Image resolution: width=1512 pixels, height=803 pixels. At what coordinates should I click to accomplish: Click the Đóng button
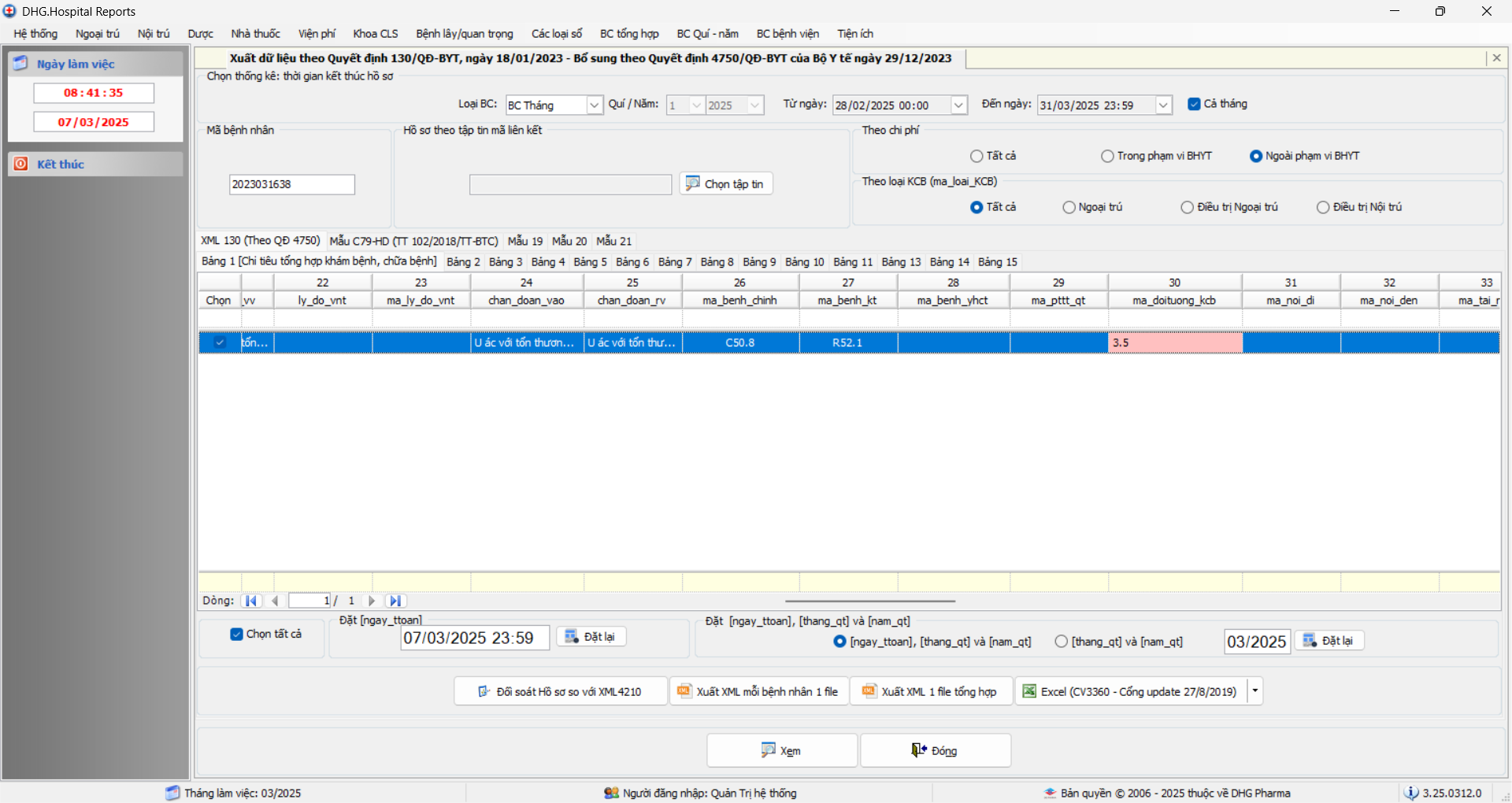click(936, 750)
